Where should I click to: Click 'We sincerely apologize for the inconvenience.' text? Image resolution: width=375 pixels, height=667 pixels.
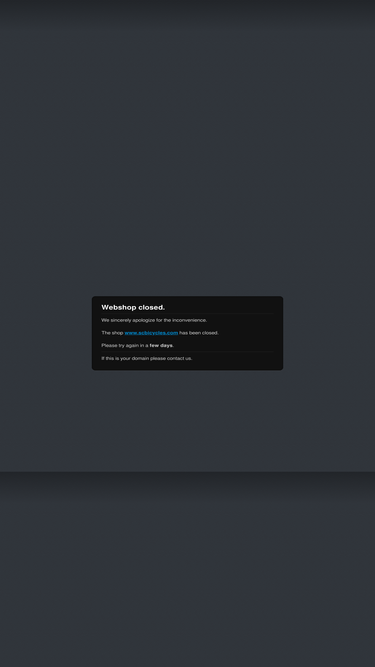pos(154,320)
